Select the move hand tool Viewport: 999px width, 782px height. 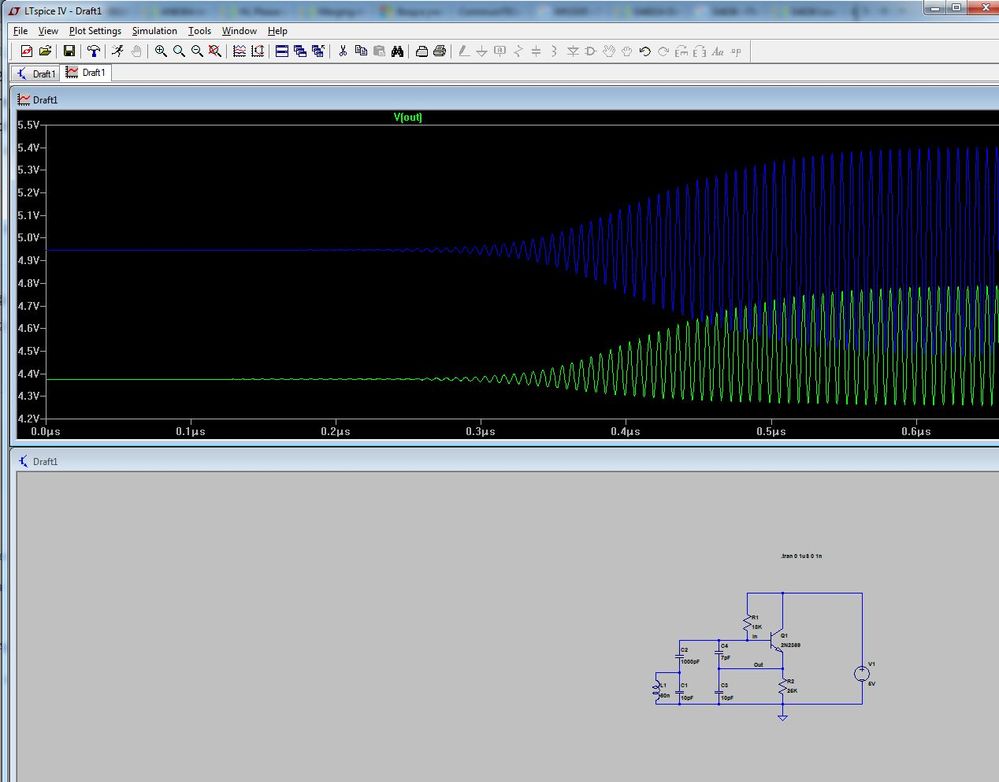[x=608, y=51]
